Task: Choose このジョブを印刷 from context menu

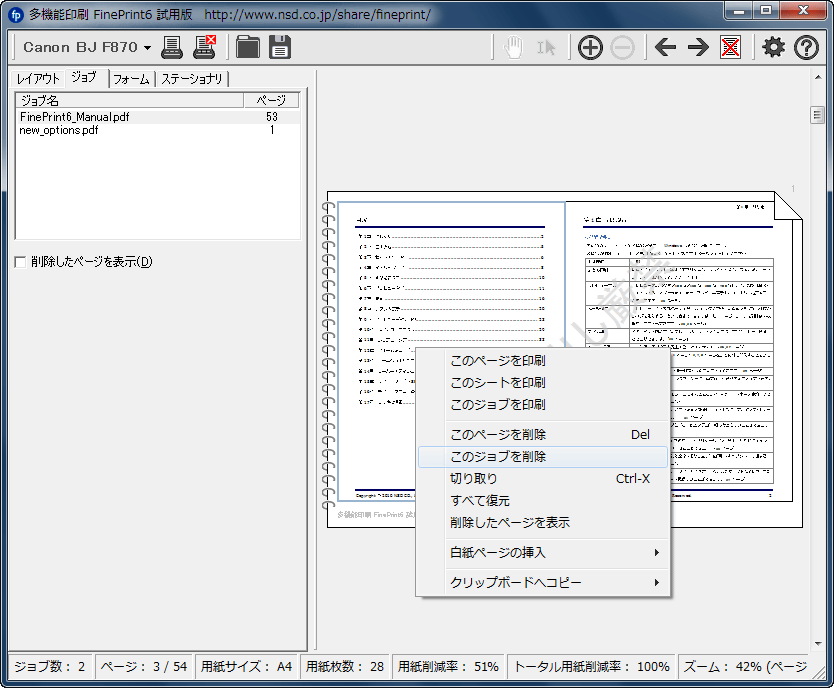Action: click(x=543, y=405)
